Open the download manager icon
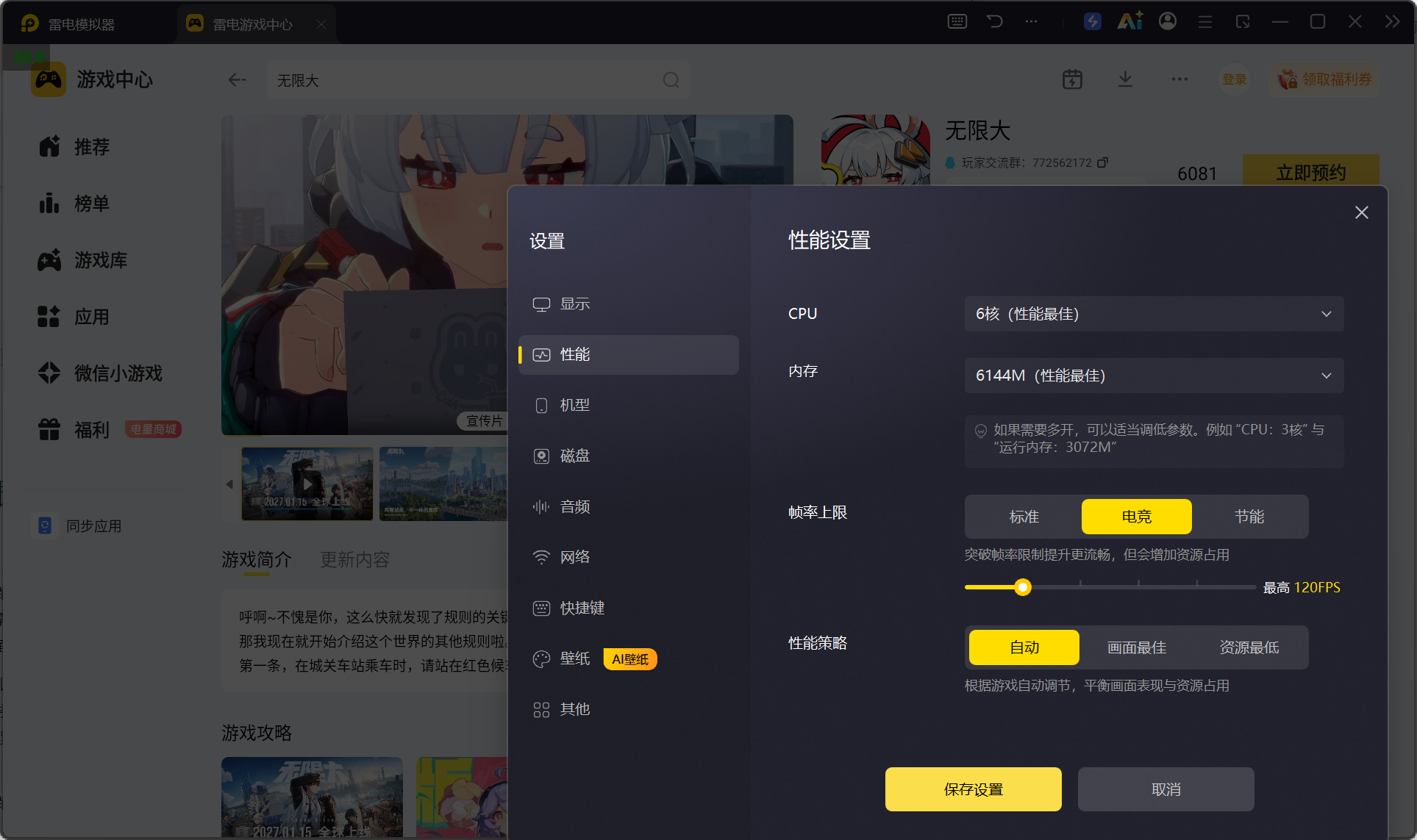Image resolution: width=1417 pixels, height=840 pixels. pyautogui.click(x=1125, y=79)
